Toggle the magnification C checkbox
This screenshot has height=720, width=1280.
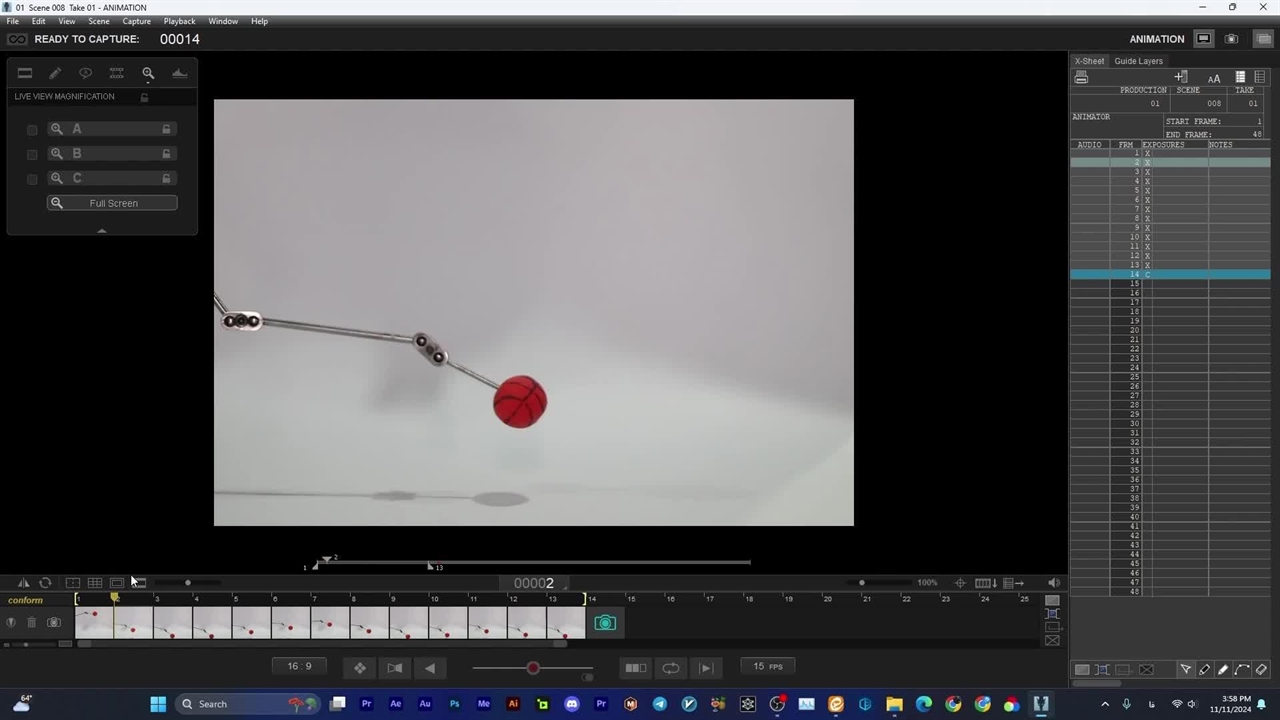point(32,179)
